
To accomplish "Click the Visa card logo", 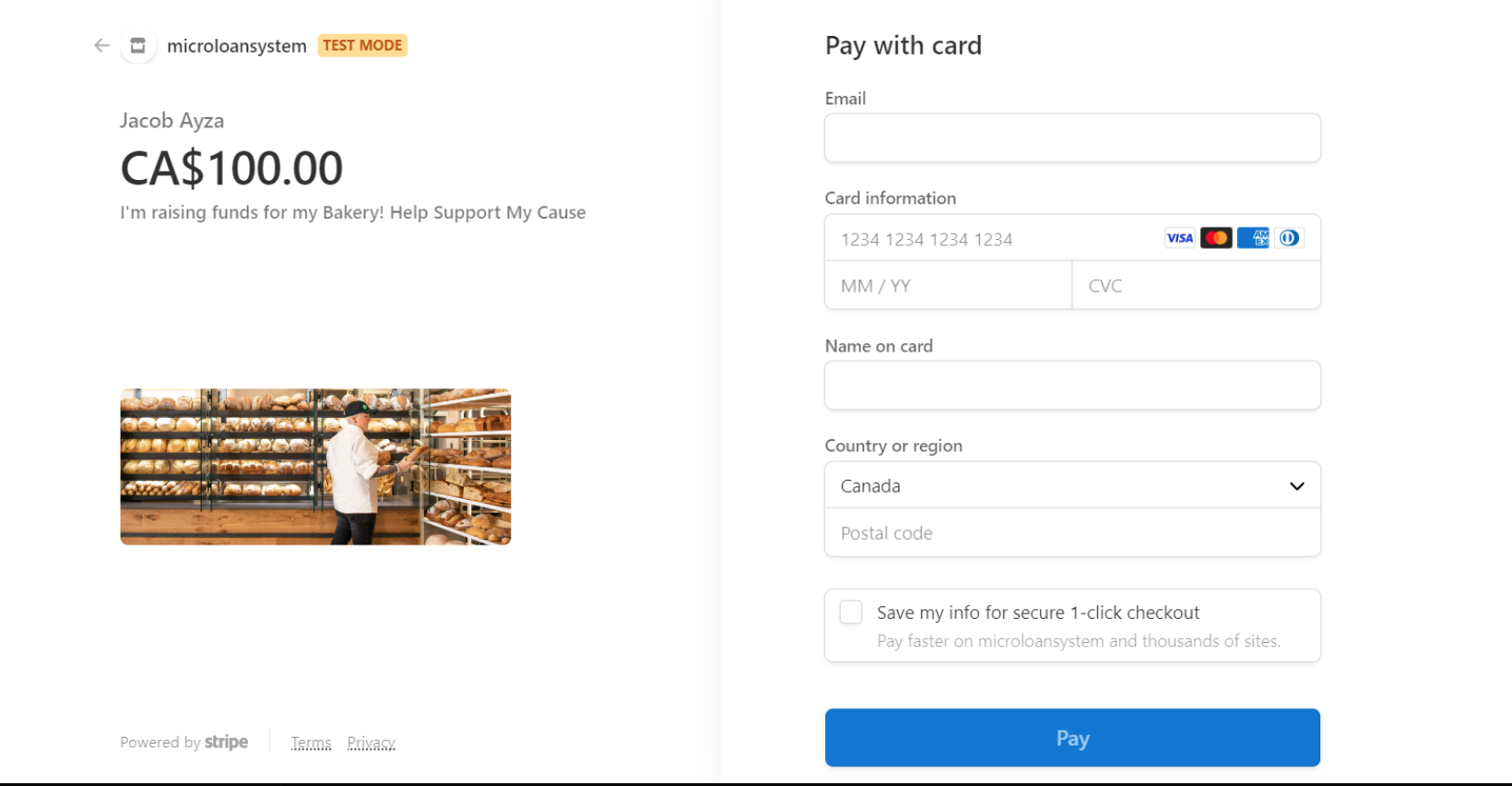I will [1180, 238].
